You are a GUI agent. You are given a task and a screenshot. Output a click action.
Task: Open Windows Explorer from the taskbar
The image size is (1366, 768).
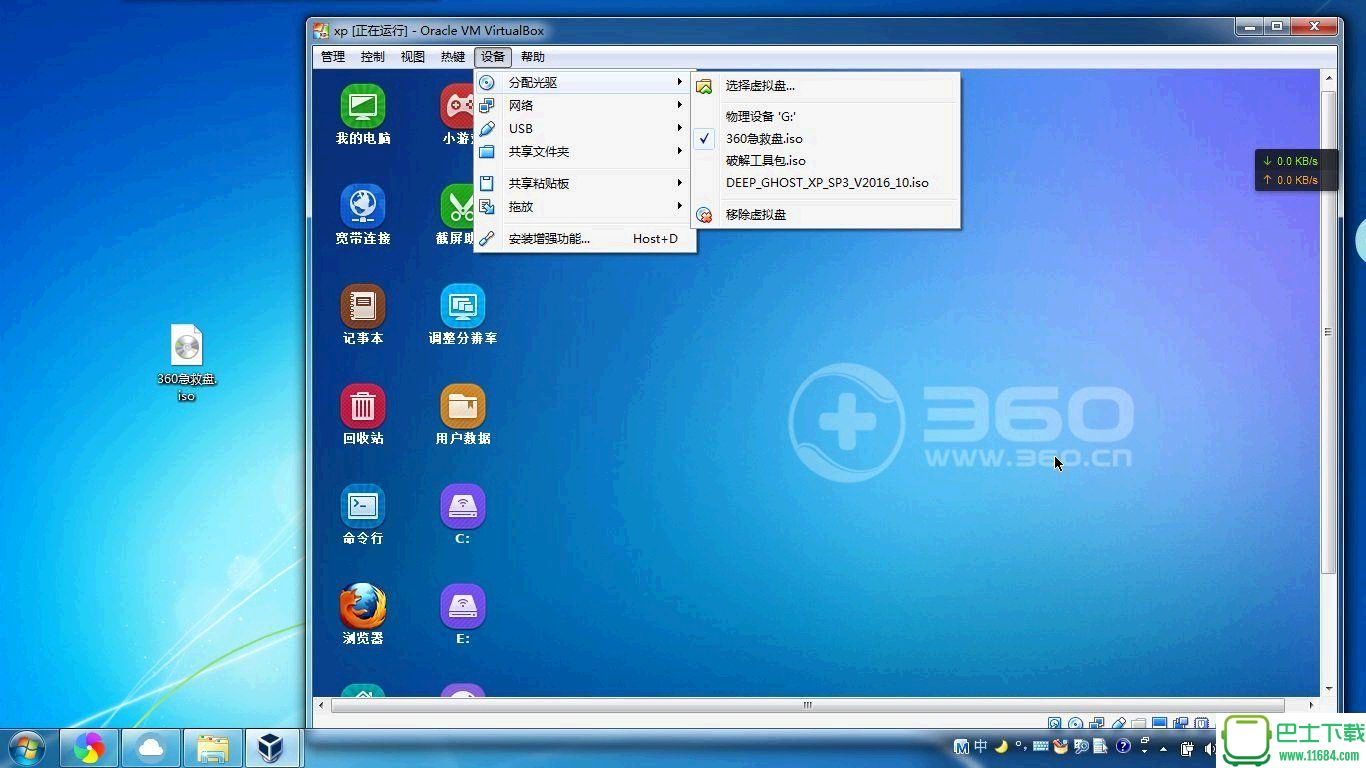coord(212,747)
